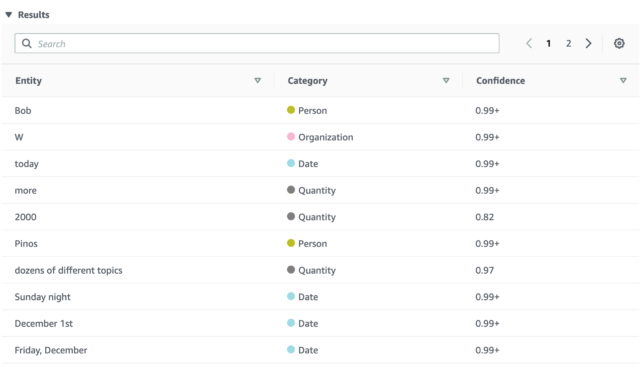
Task: Sort by Entity column arrow
Action: [x=258, y=80]
